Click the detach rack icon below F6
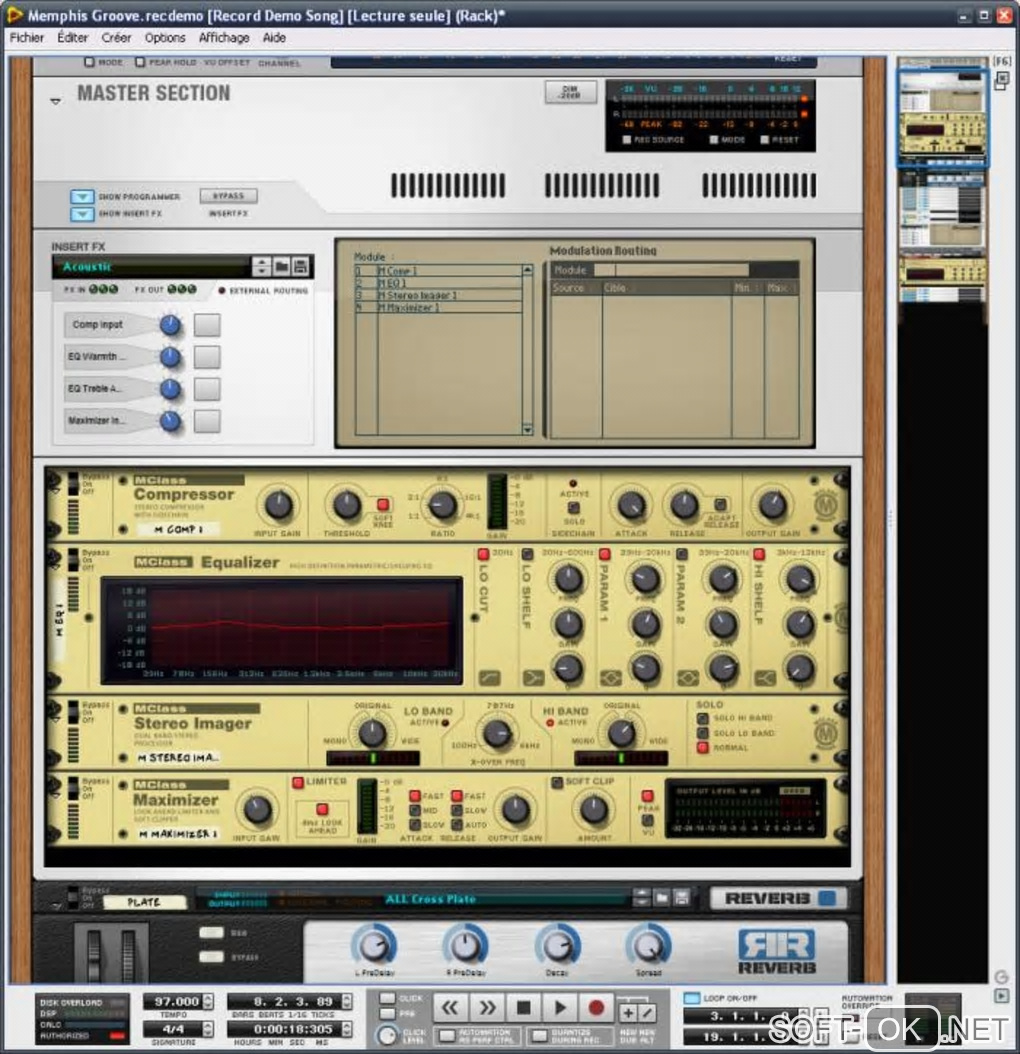This screenshot has height=1054, width=1020. tap(1002, 81)
